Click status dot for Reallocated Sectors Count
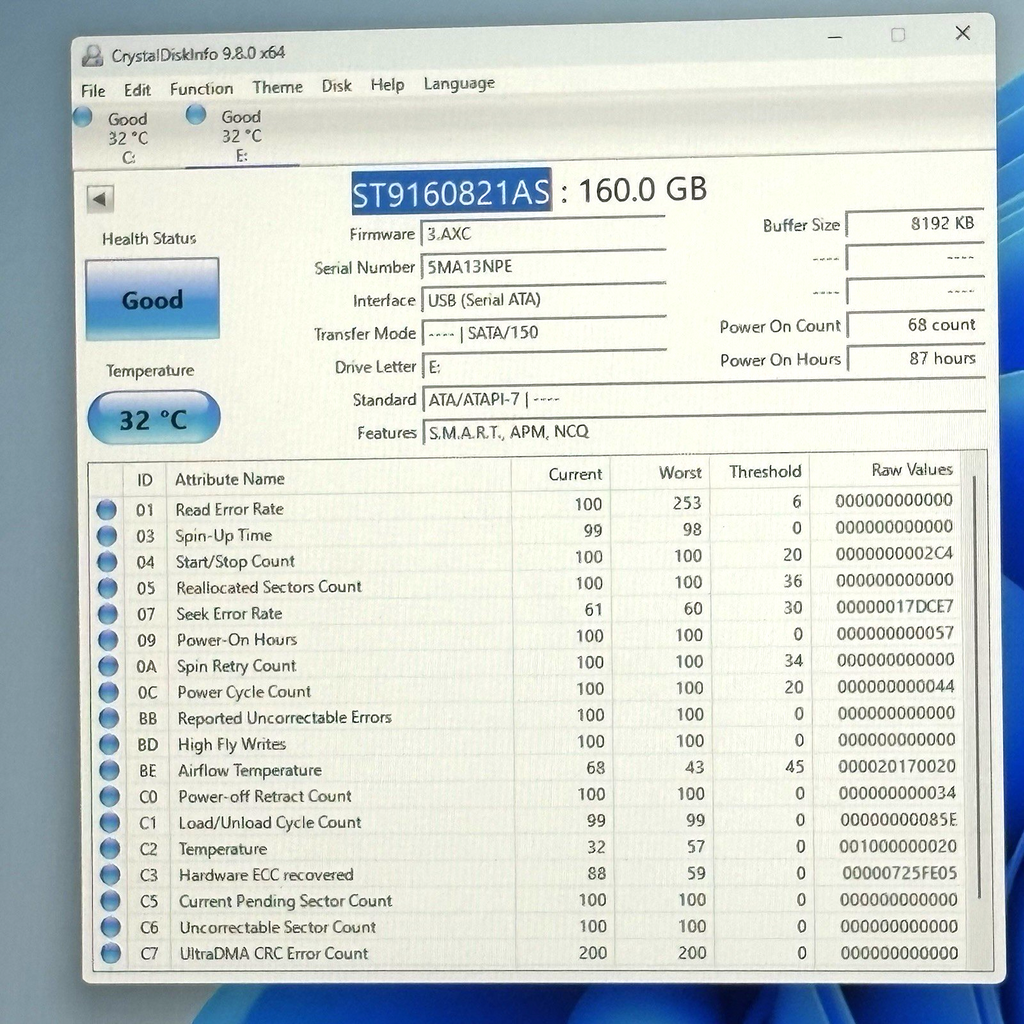Image resolution: width=1024 pixels, height=1024 pixels. [x=108, y=588]
